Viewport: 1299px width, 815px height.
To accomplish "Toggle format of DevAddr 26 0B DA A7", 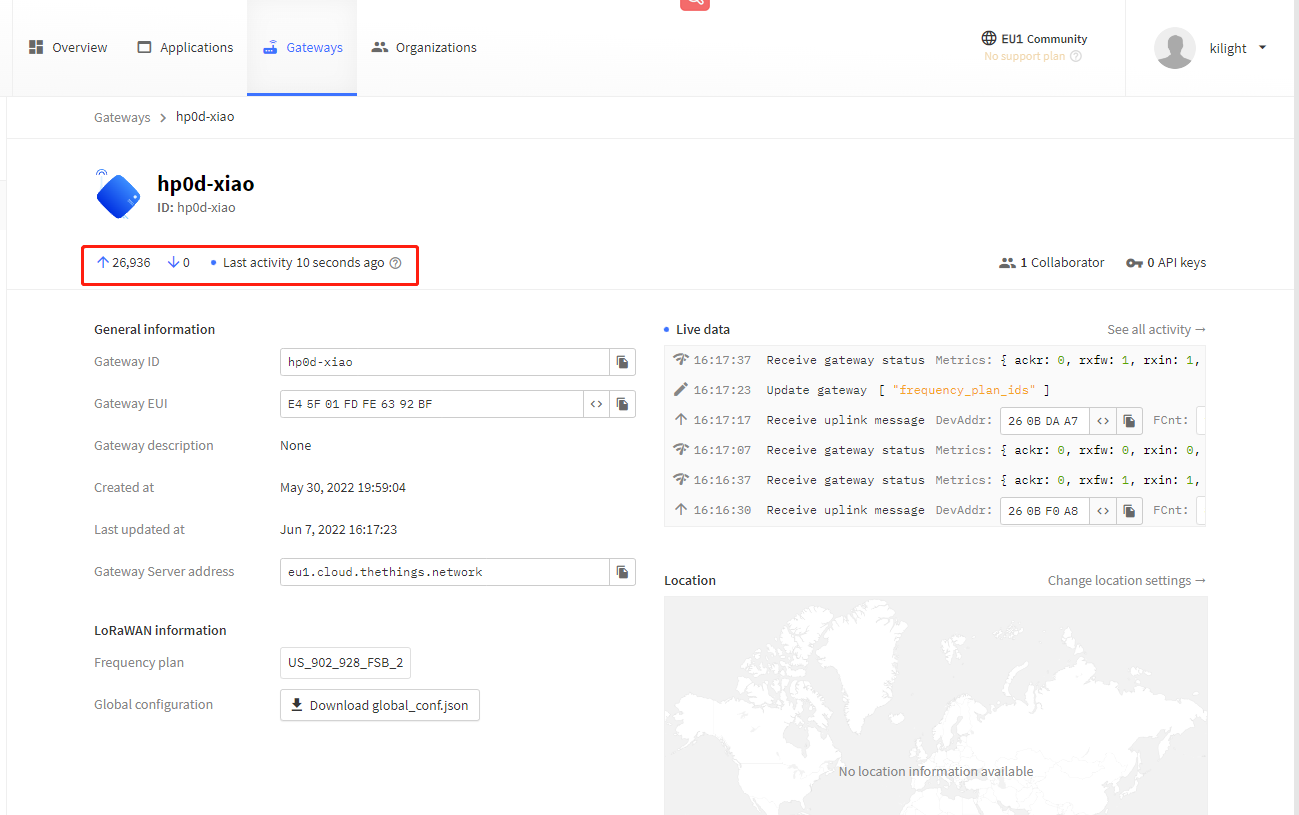I will point(1103,421).
